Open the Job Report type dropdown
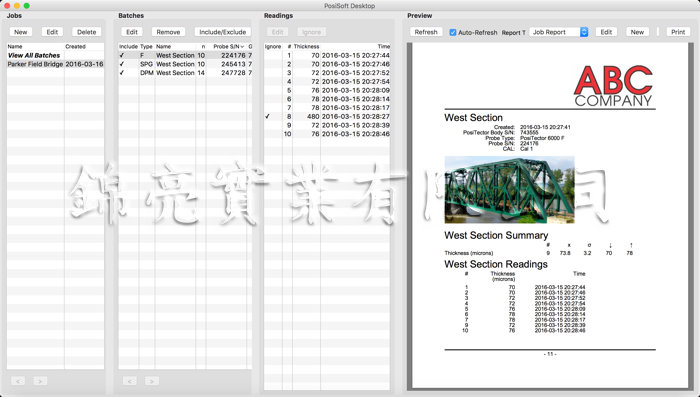The height and width of the screenshot is (397, 700). click(559, 32)
